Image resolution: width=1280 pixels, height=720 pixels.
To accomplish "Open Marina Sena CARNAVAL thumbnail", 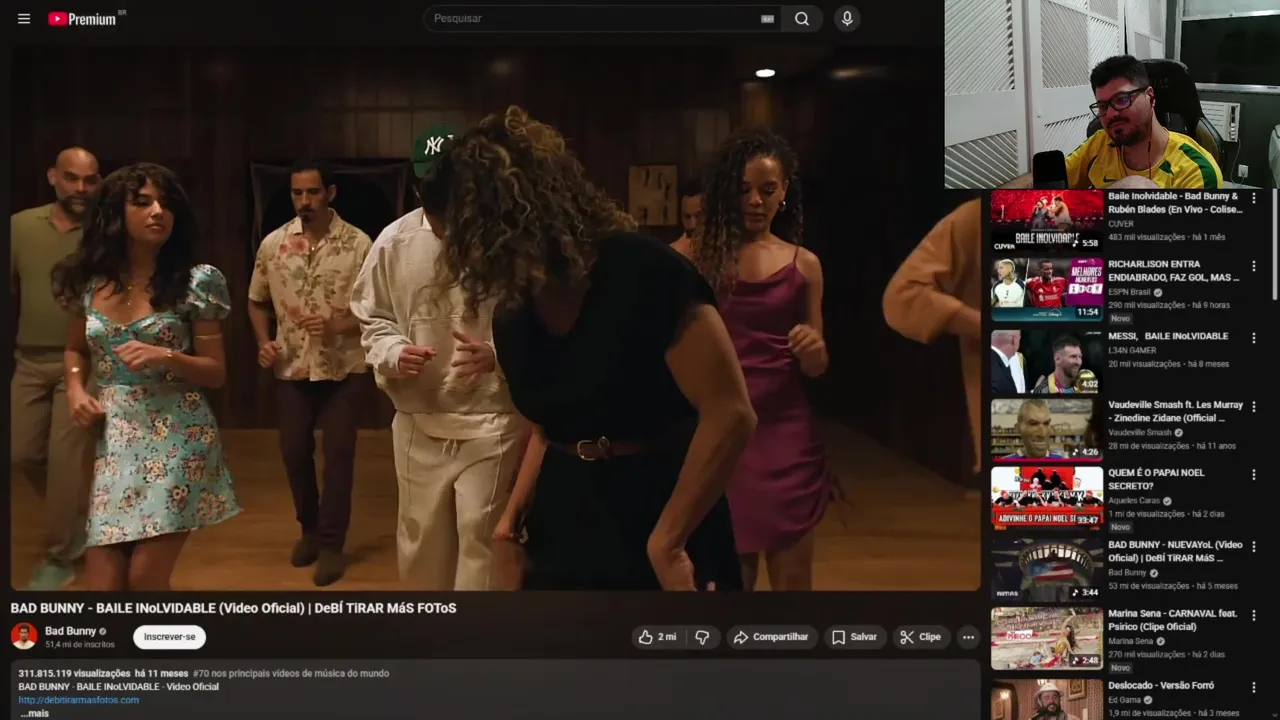I will click(1047, 638).
